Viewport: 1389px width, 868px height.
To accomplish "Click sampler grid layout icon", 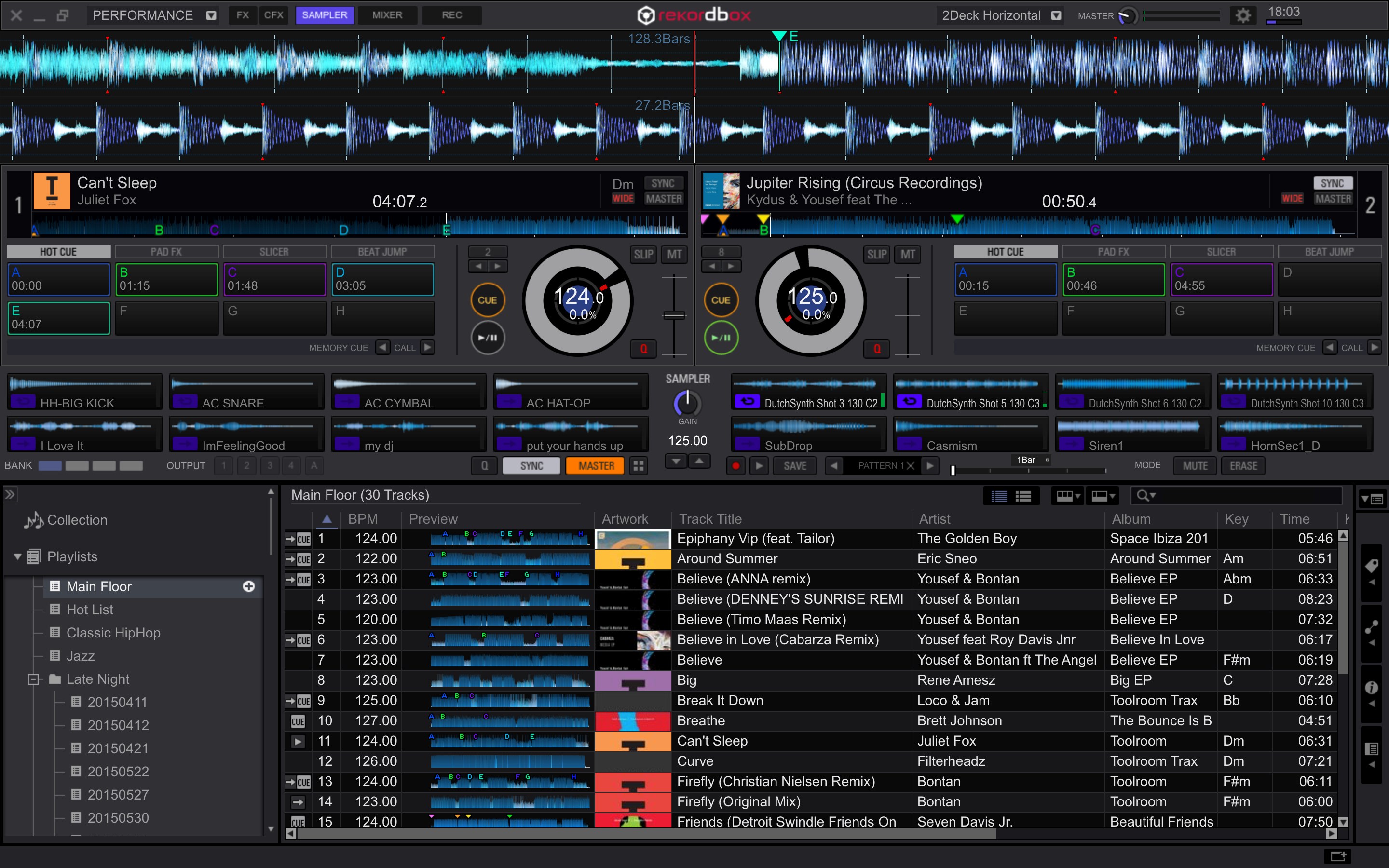I will tap(638, 466).
